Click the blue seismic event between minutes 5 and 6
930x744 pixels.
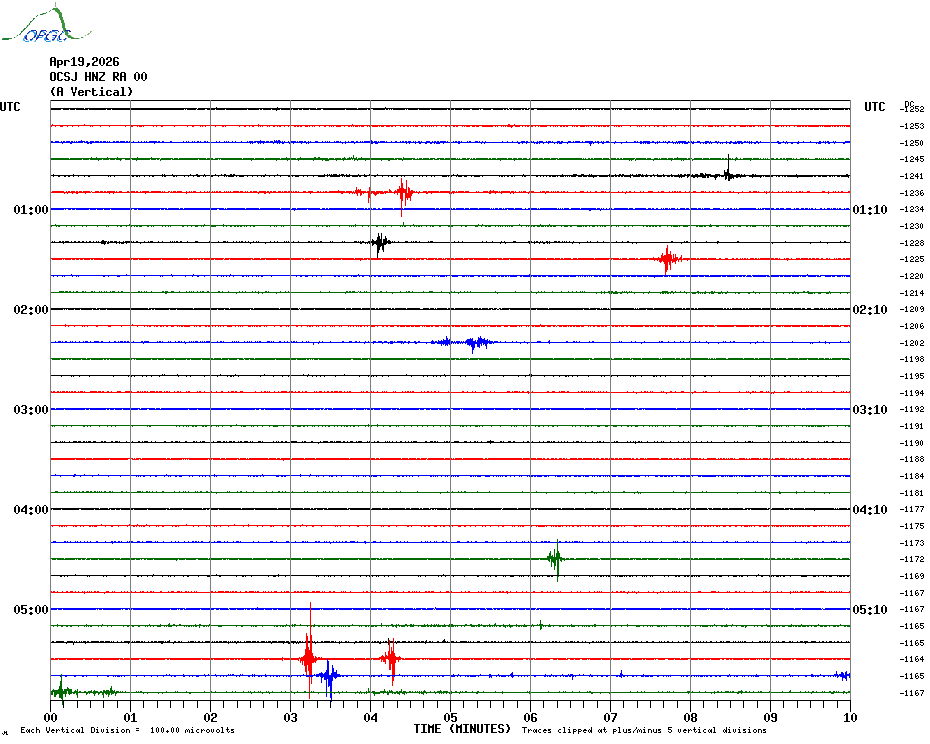point(474,342)
